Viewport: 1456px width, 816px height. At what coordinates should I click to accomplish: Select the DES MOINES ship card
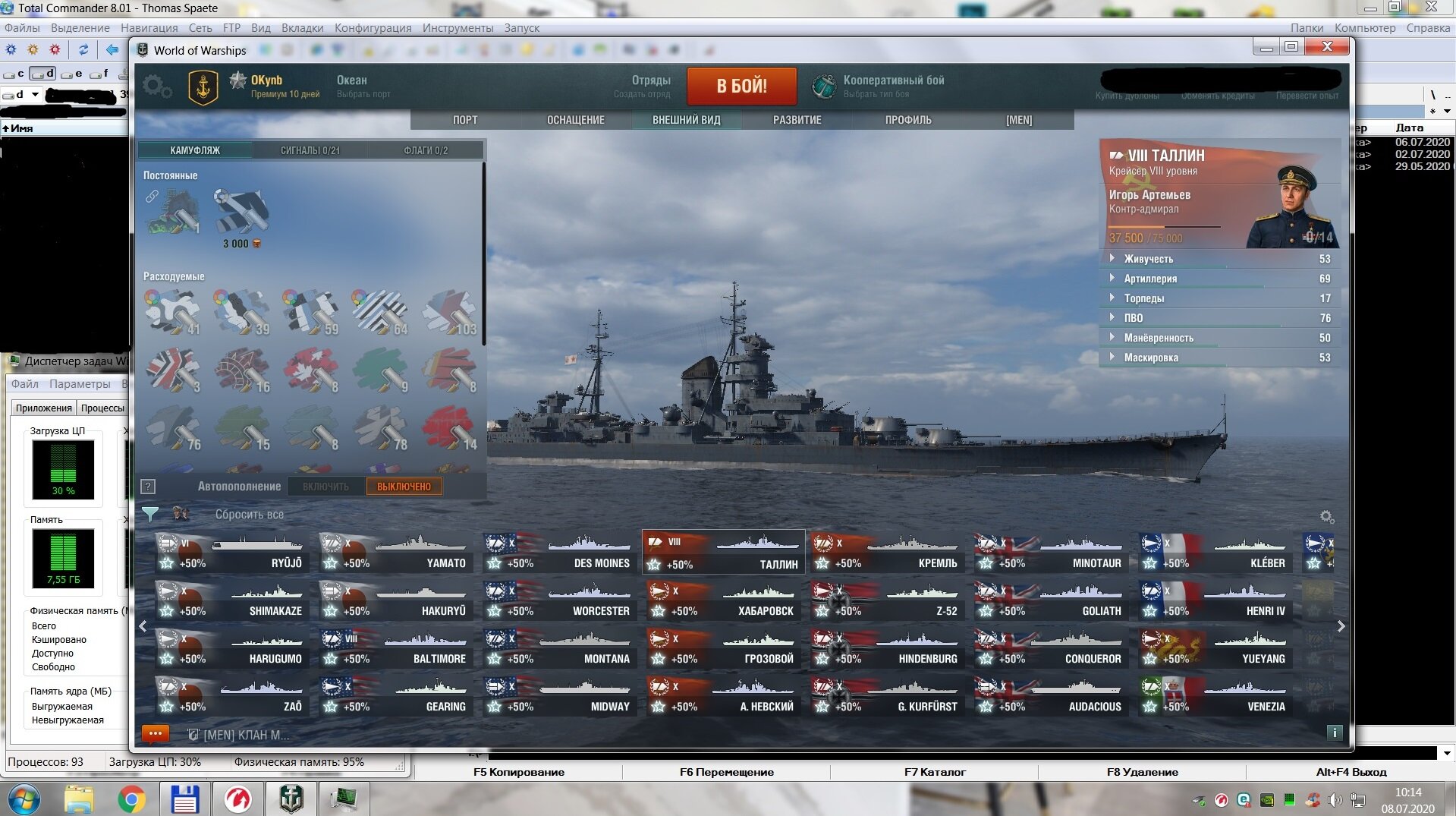(x=558, y=553)
